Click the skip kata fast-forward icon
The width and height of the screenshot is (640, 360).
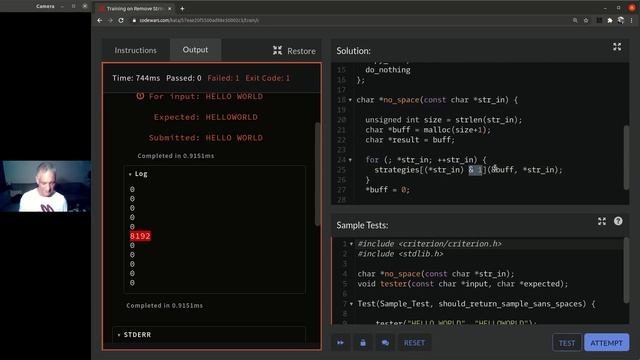tap(340, 342)
